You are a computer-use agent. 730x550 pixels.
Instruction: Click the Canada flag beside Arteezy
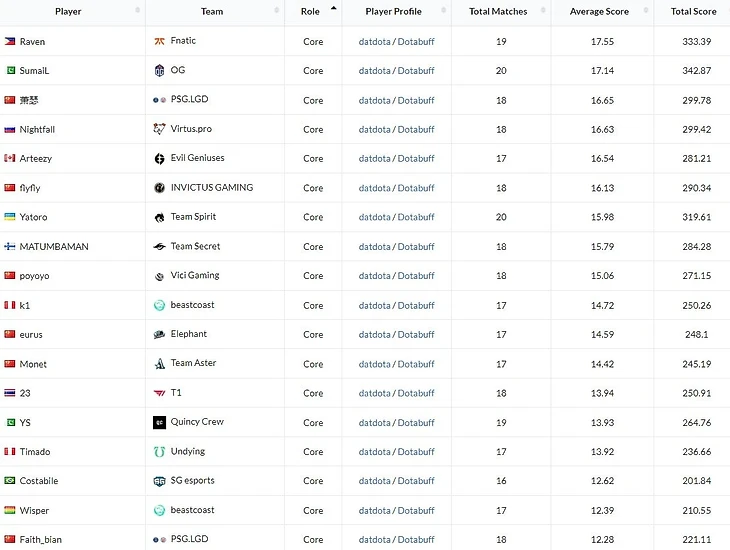(x=10, y=159)
